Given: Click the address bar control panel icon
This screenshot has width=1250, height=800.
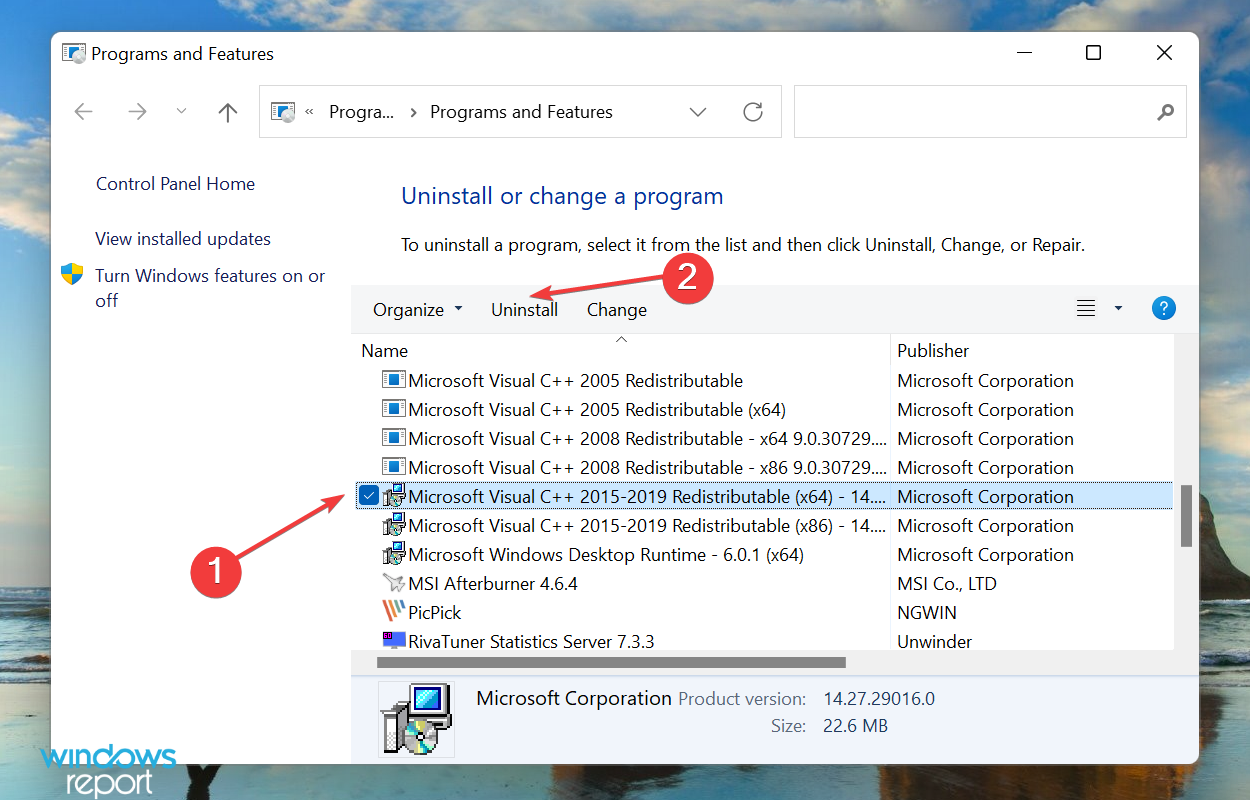Looking at the screenshot, I should pos(284,112).
